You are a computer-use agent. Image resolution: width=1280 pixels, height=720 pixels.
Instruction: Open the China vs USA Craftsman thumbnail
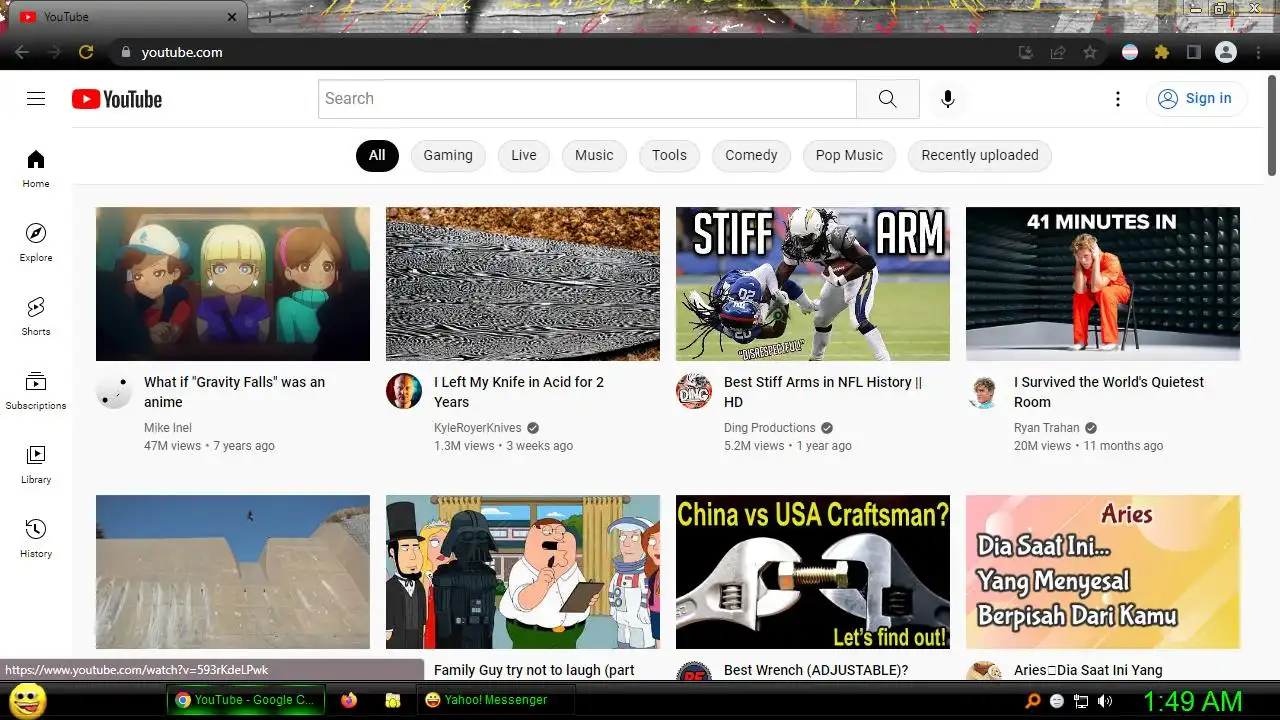(x=813, y=572)
